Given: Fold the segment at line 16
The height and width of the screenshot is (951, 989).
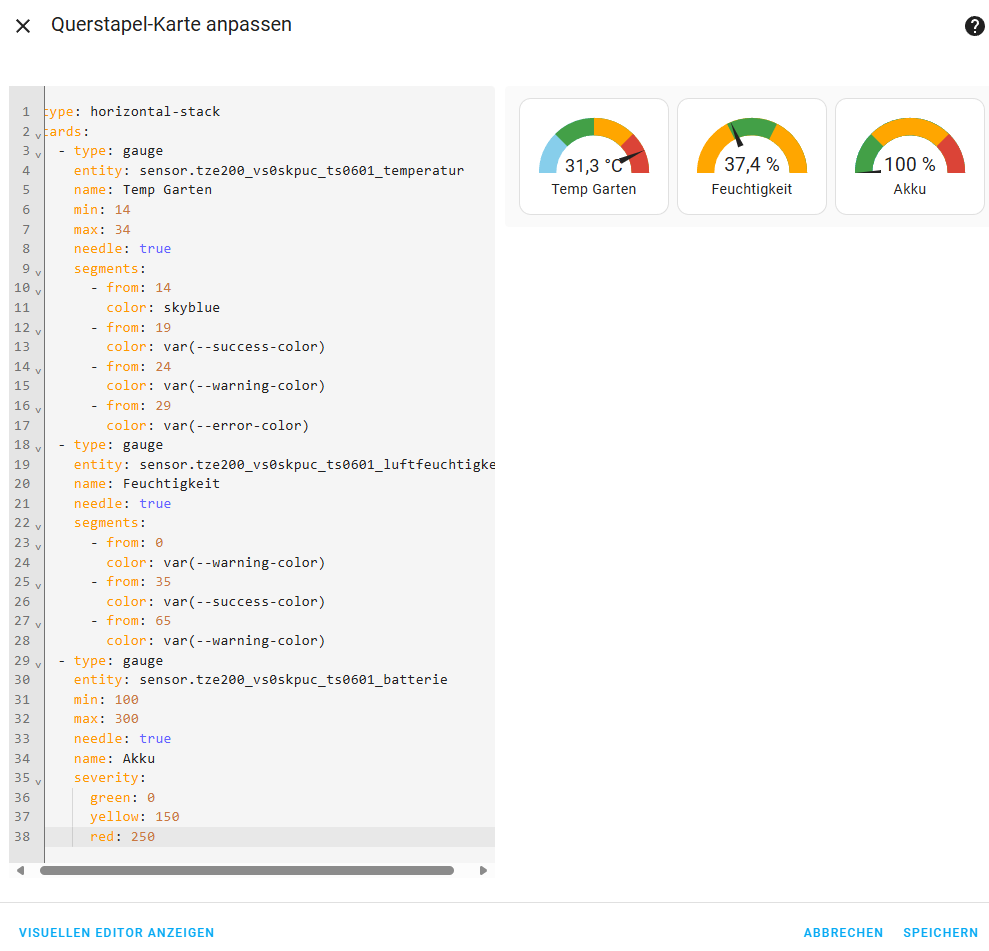Looking at the screenshot, I should coord(38,409).
